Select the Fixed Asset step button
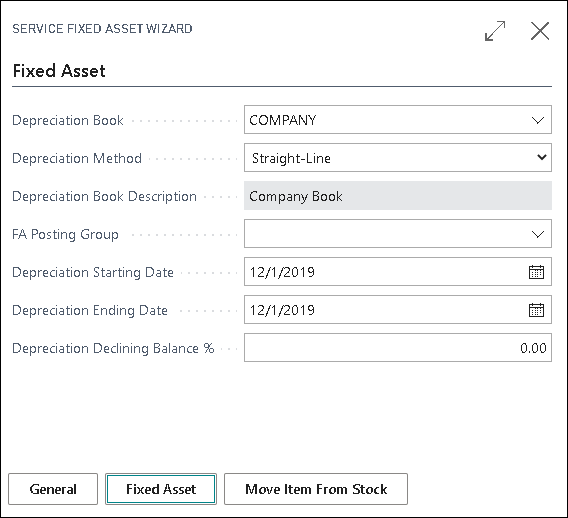The width and height of the screenshot is (568, 518). pyautogui.click(x=161, y=489)
